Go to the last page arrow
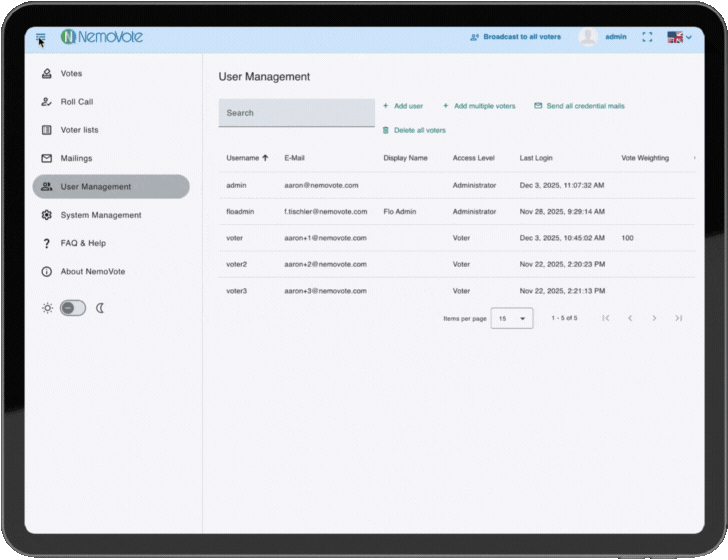This screenshot has width=728, height=560. point(678,318)
